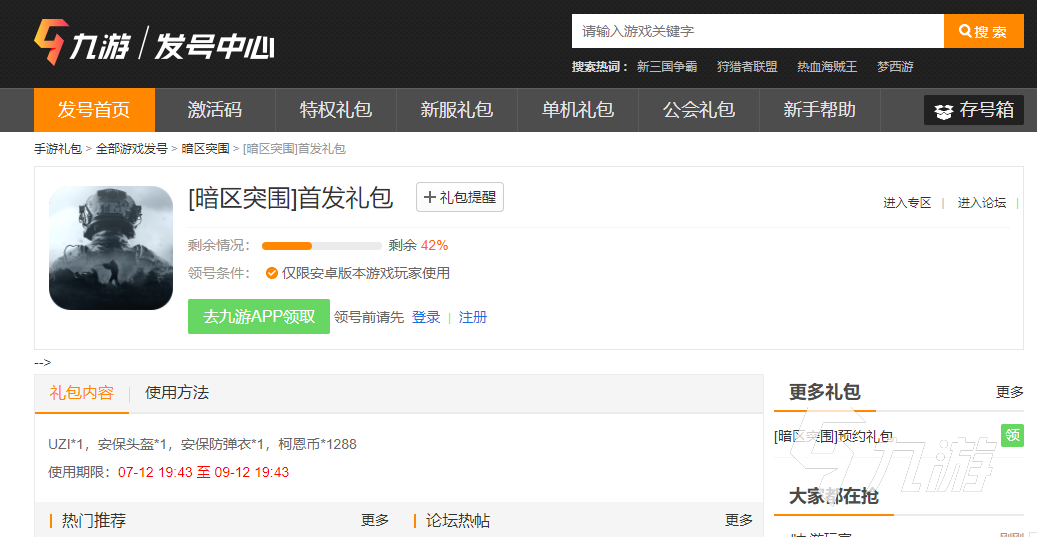Screen dimensions: 1037x537
Task: Select the 礼包内容 tab
Action: 82,393
